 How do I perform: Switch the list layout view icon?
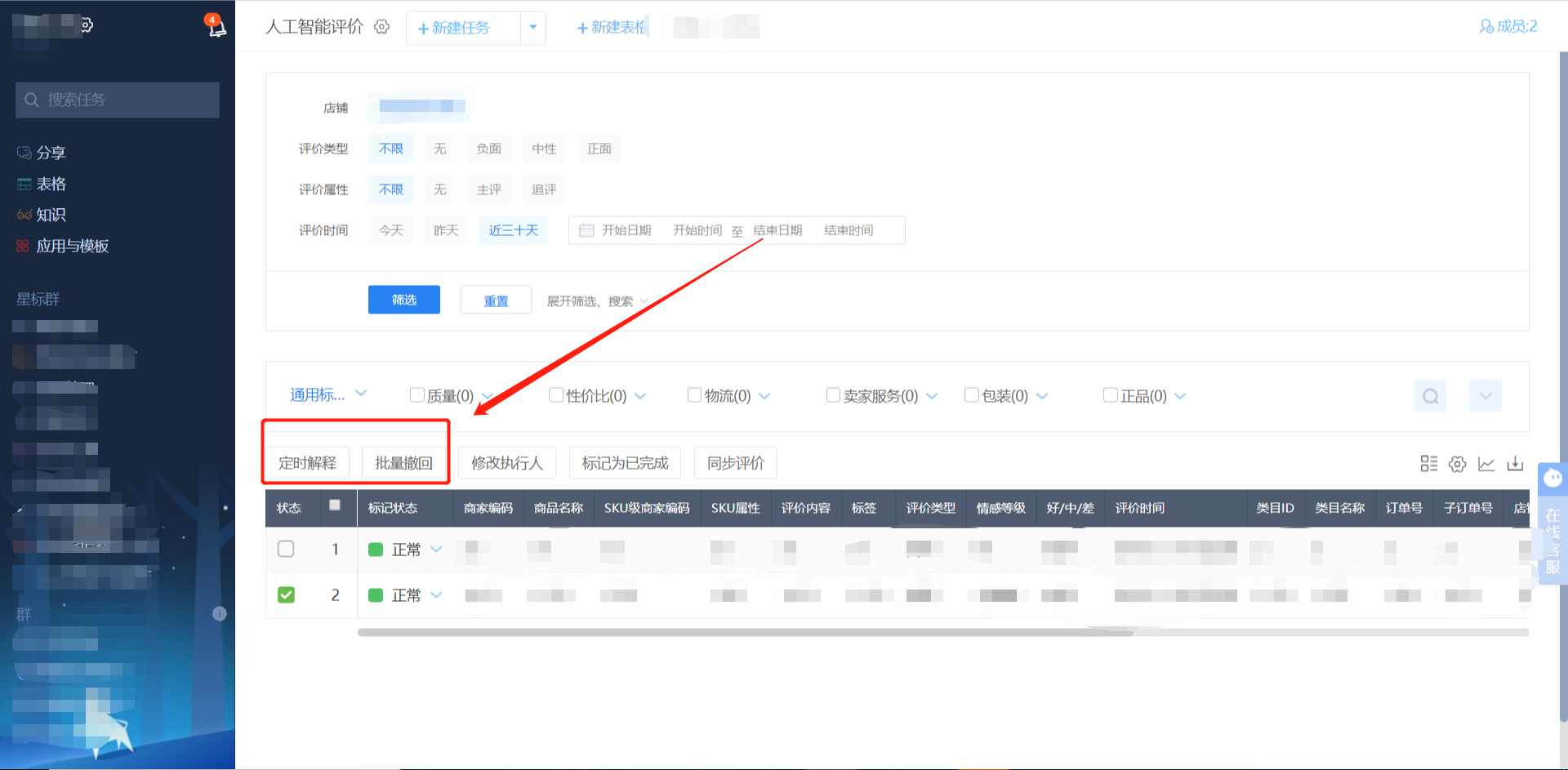tap(1428, 464)
